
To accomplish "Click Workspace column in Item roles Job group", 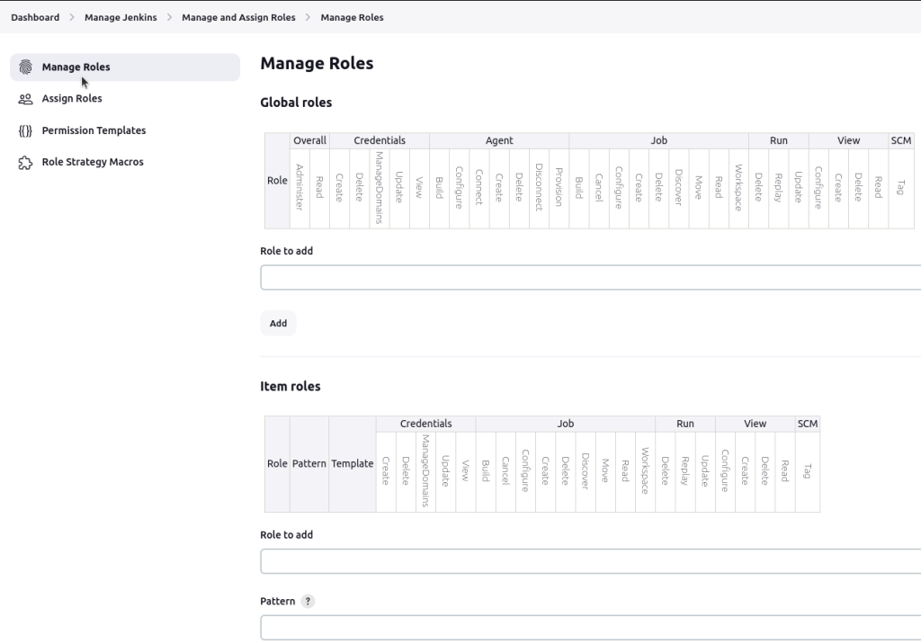I will pos(646,471).
